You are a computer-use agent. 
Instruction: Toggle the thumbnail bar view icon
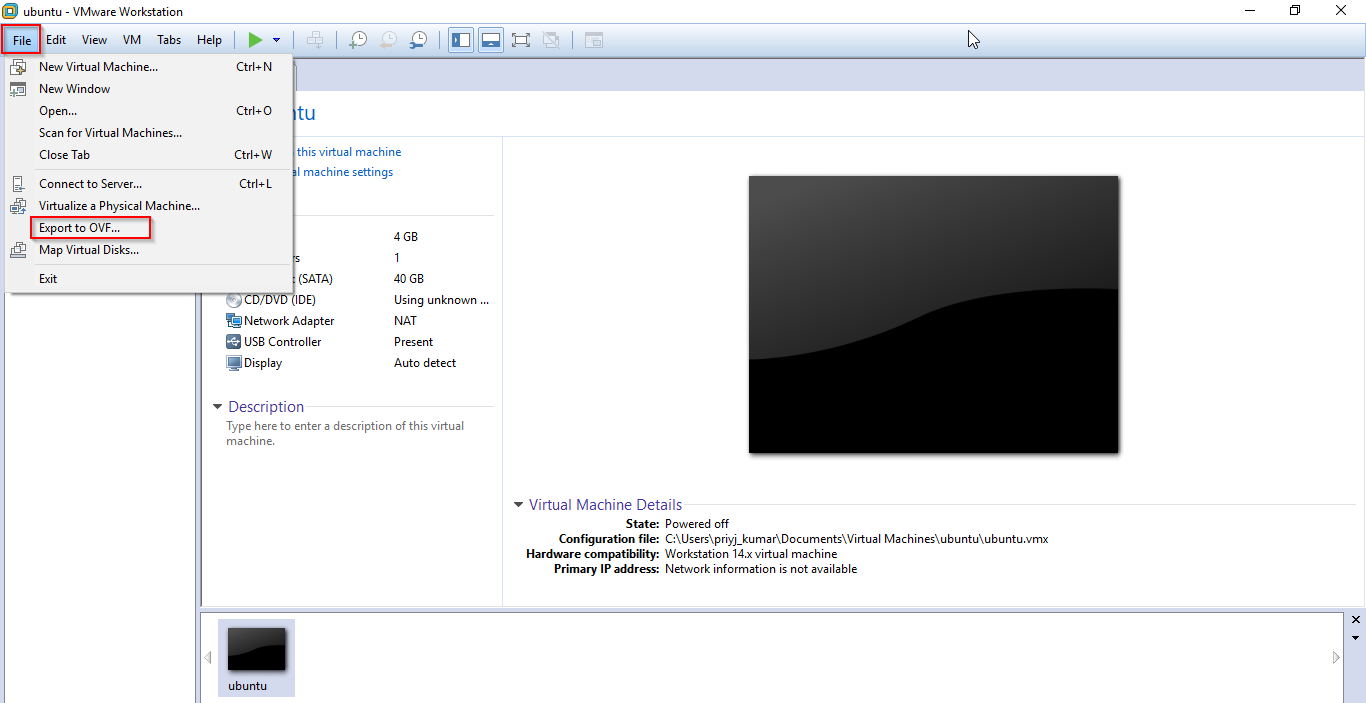coord(491,40)
